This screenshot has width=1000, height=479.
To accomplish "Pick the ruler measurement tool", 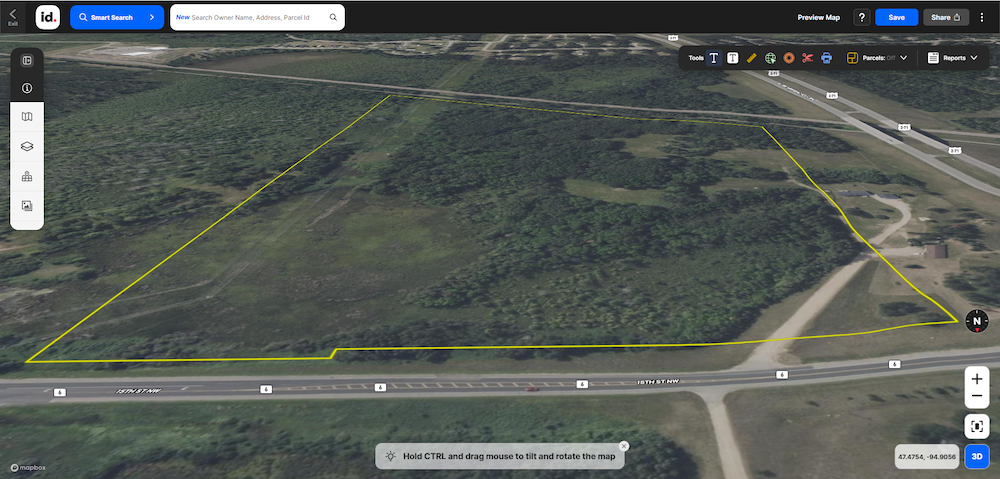I will tap(752, 58).
